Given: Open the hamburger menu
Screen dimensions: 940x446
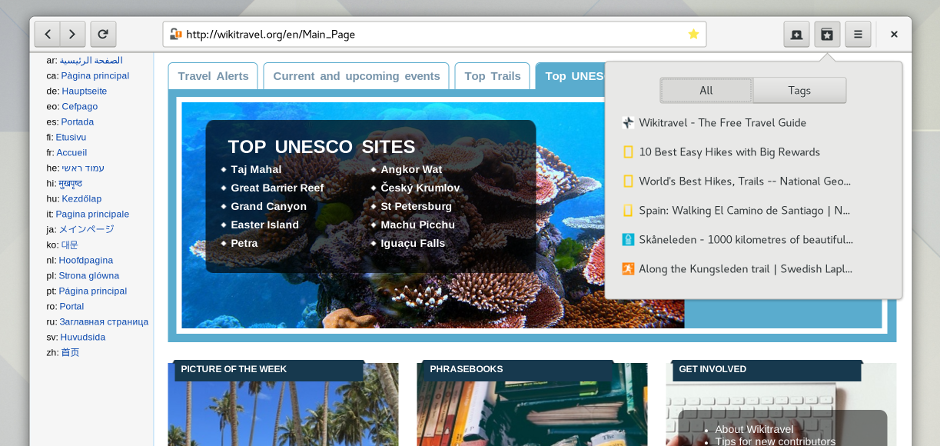Looking at the screenshot, I should pyautogui.click(x=857, y=34).
